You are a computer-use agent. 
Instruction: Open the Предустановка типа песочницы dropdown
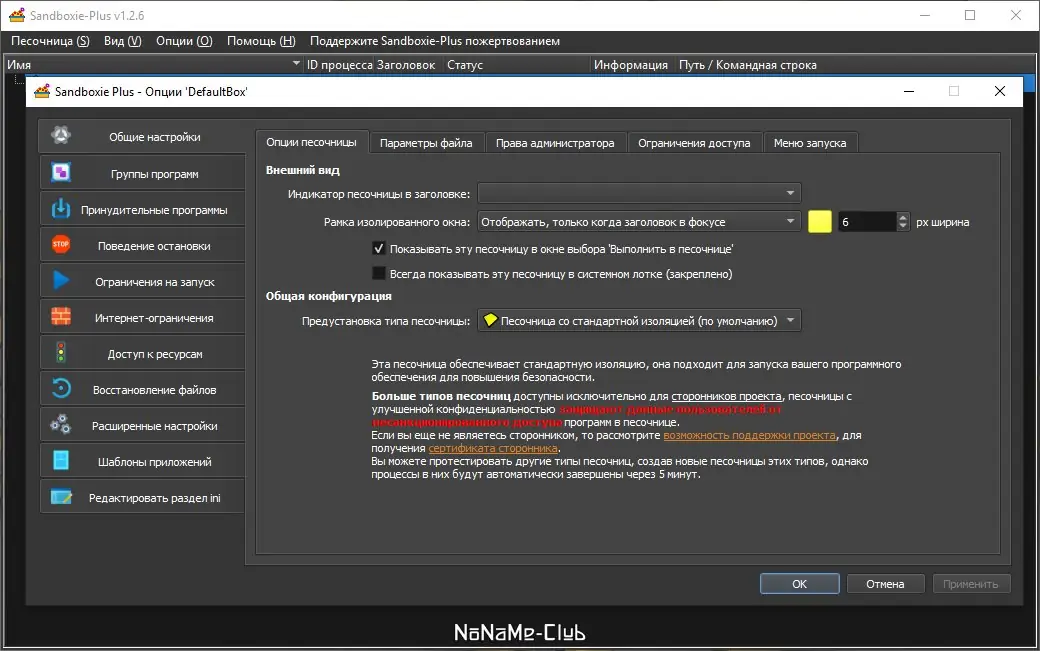coord(639,320)
